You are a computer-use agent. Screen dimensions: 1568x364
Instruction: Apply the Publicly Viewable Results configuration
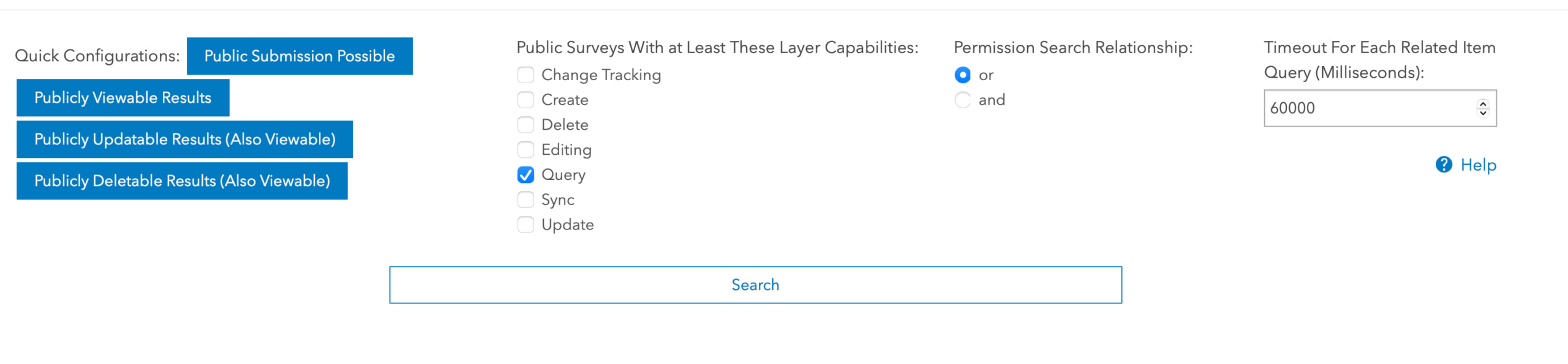(123, 98)
